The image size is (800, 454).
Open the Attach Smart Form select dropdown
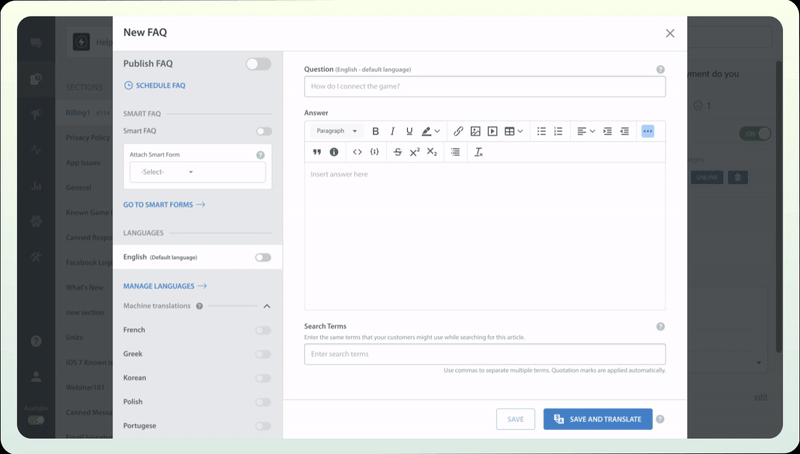[198, 172]
